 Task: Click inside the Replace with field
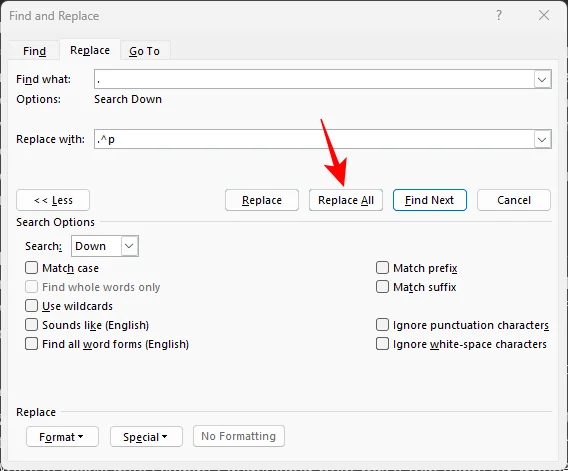314,139
